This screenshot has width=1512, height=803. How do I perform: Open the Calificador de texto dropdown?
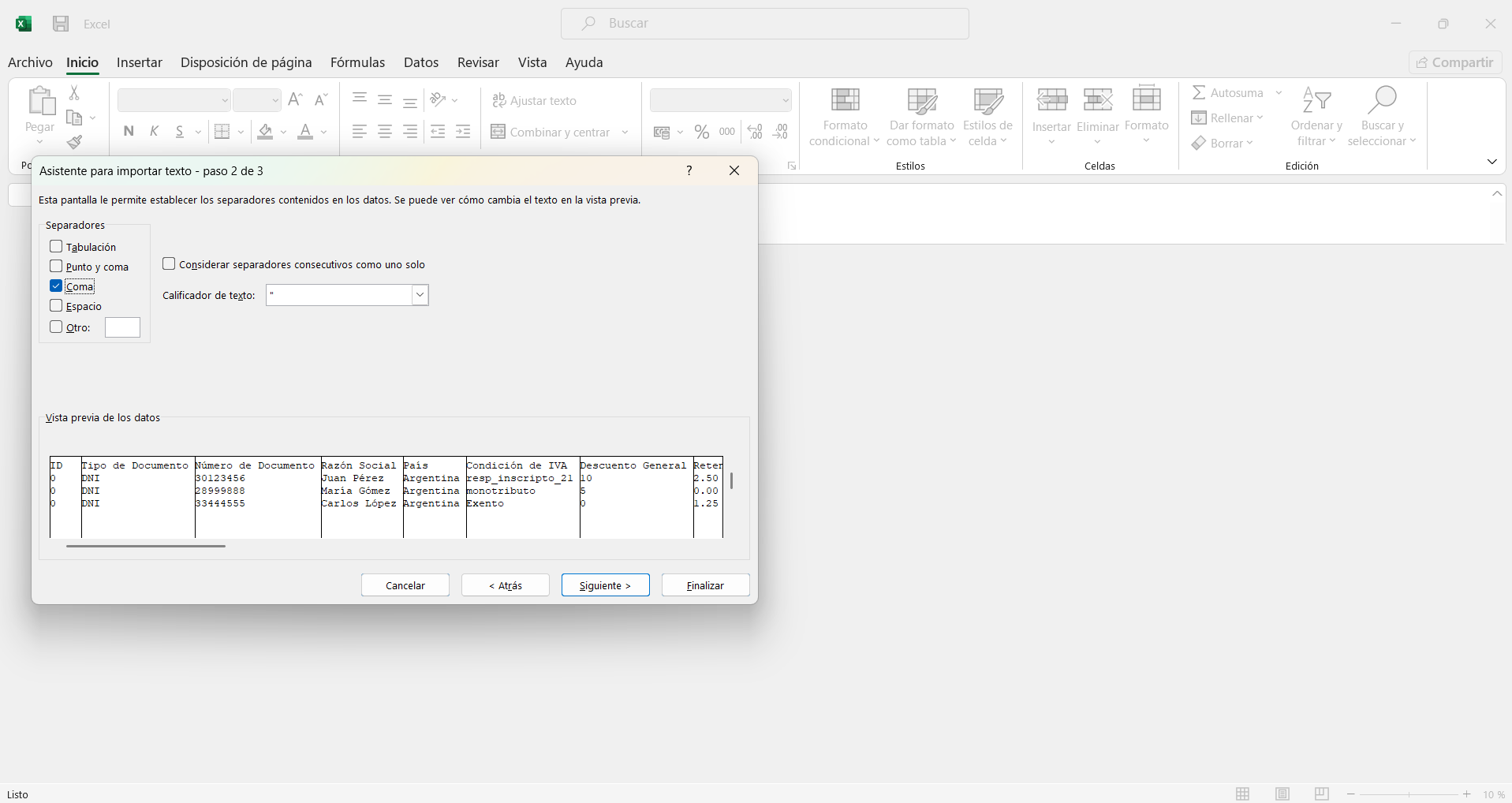click(x=420, y=295)
